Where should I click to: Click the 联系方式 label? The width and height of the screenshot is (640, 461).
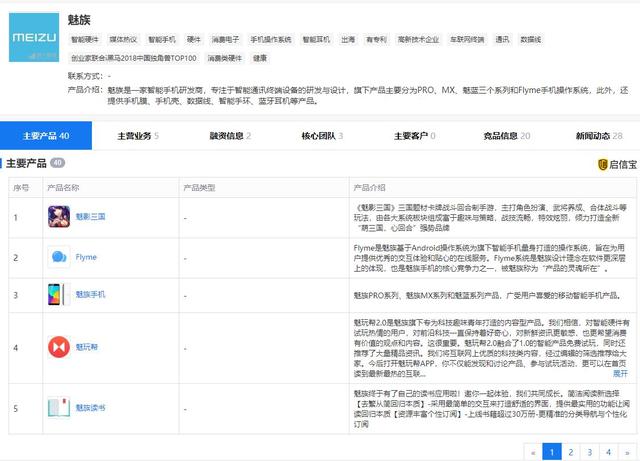pyautogui.click(x=85, y=76)
